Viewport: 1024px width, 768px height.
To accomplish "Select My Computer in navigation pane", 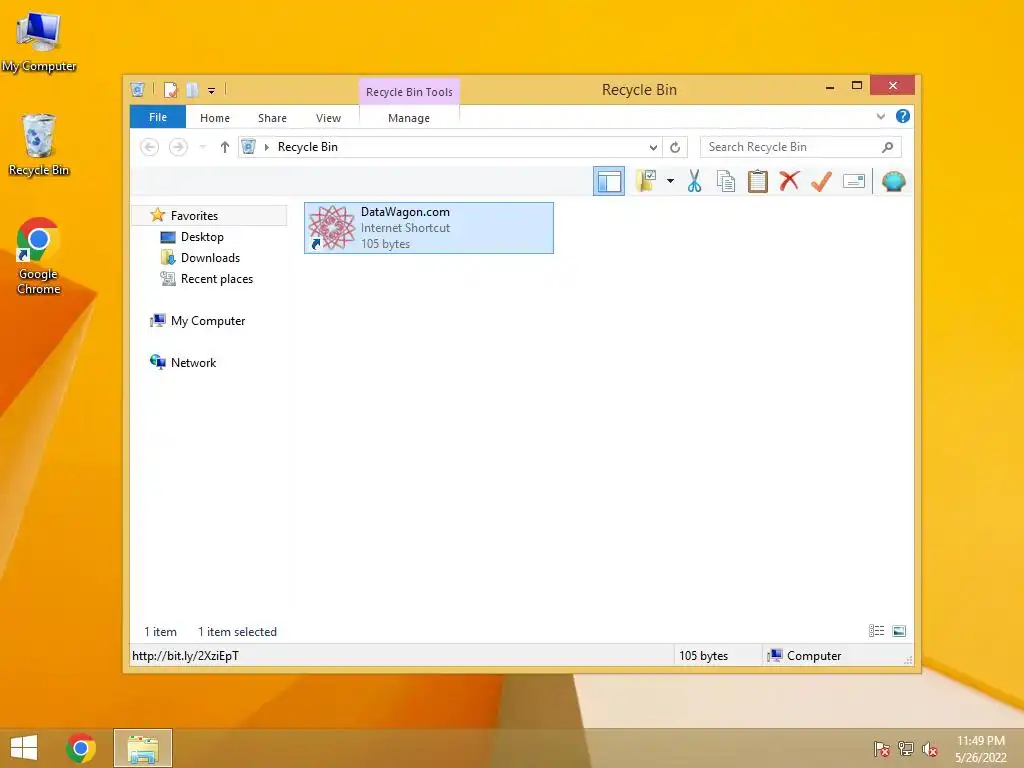I will pos(208,321).
